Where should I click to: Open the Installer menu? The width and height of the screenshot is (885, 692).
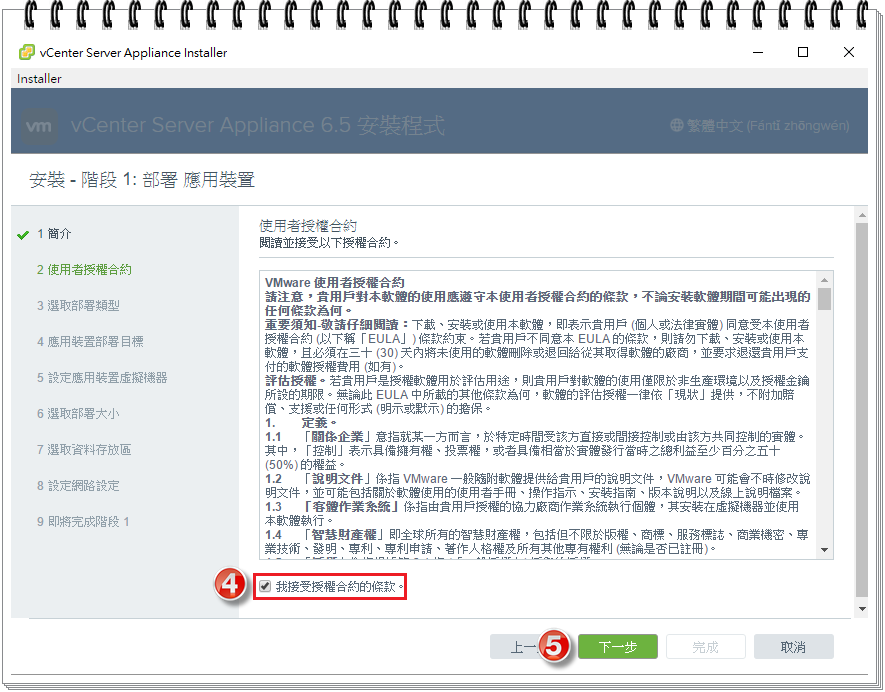pyautogui.click(x=39, y=78)
